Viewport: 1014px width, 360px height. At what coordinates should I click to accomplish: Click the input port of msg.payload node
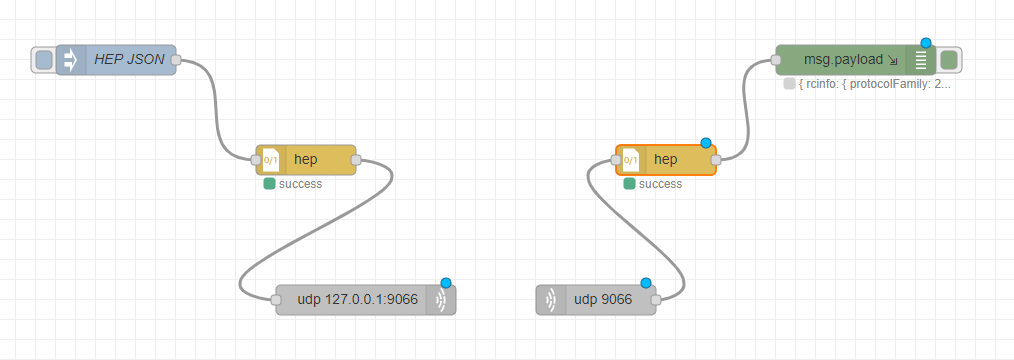point(775,60)
